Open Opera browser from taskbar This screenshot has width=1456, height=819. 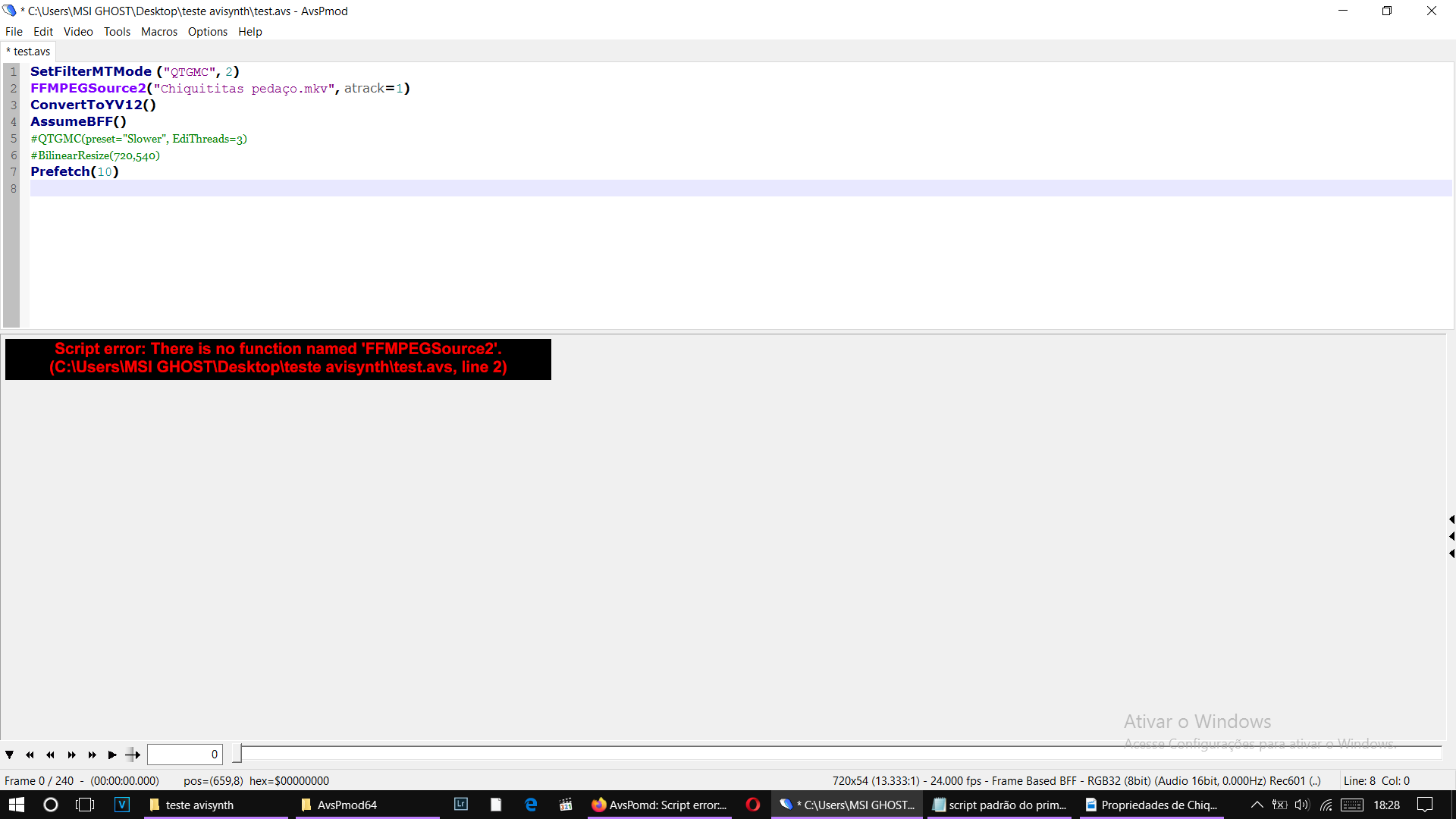(x=752, y=805)
